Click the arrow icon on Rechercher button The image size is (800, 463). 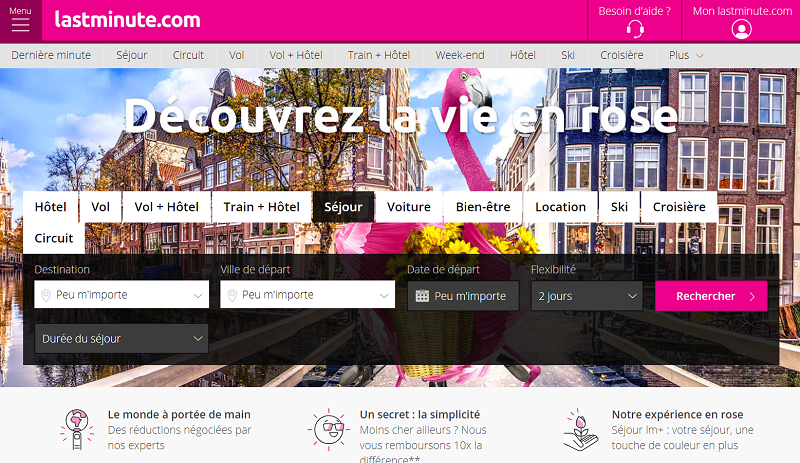(x=752, y=297)
